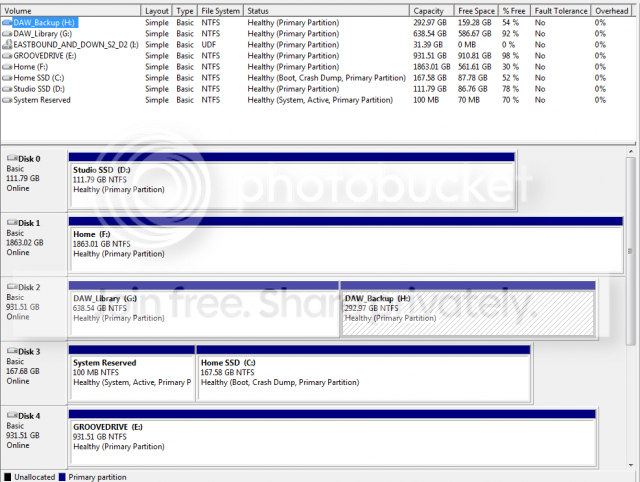Click the Disk 1 drive icon
Image resolution: width=640 pixels, height=482 pixels.
(x=12, y=222)
